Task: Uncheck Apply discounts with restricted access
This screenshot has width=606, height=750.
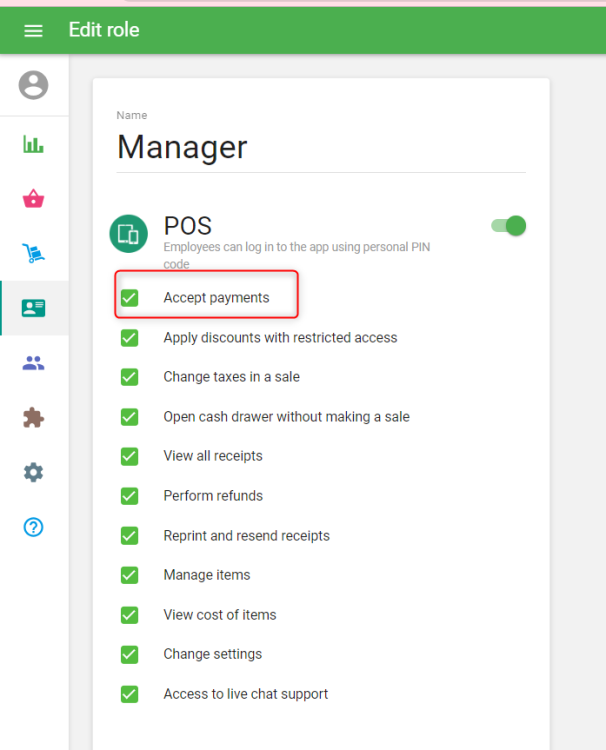Action: point(130,338)
